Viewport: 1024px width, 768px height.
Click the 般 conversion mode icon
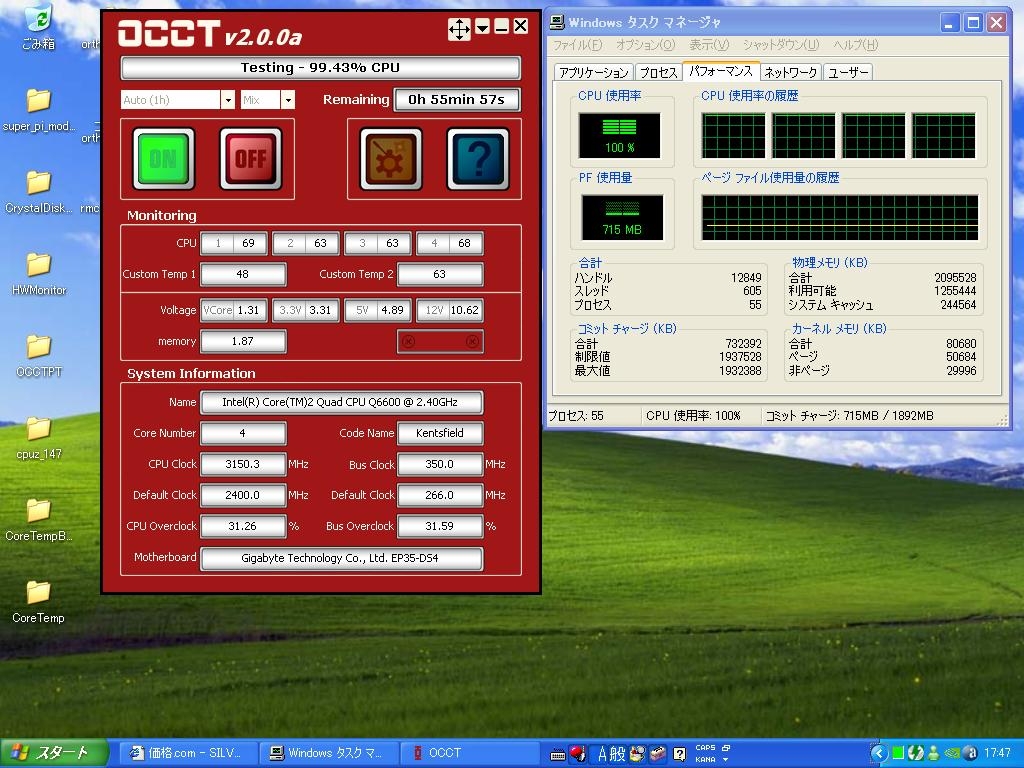(x=618, y=754)
